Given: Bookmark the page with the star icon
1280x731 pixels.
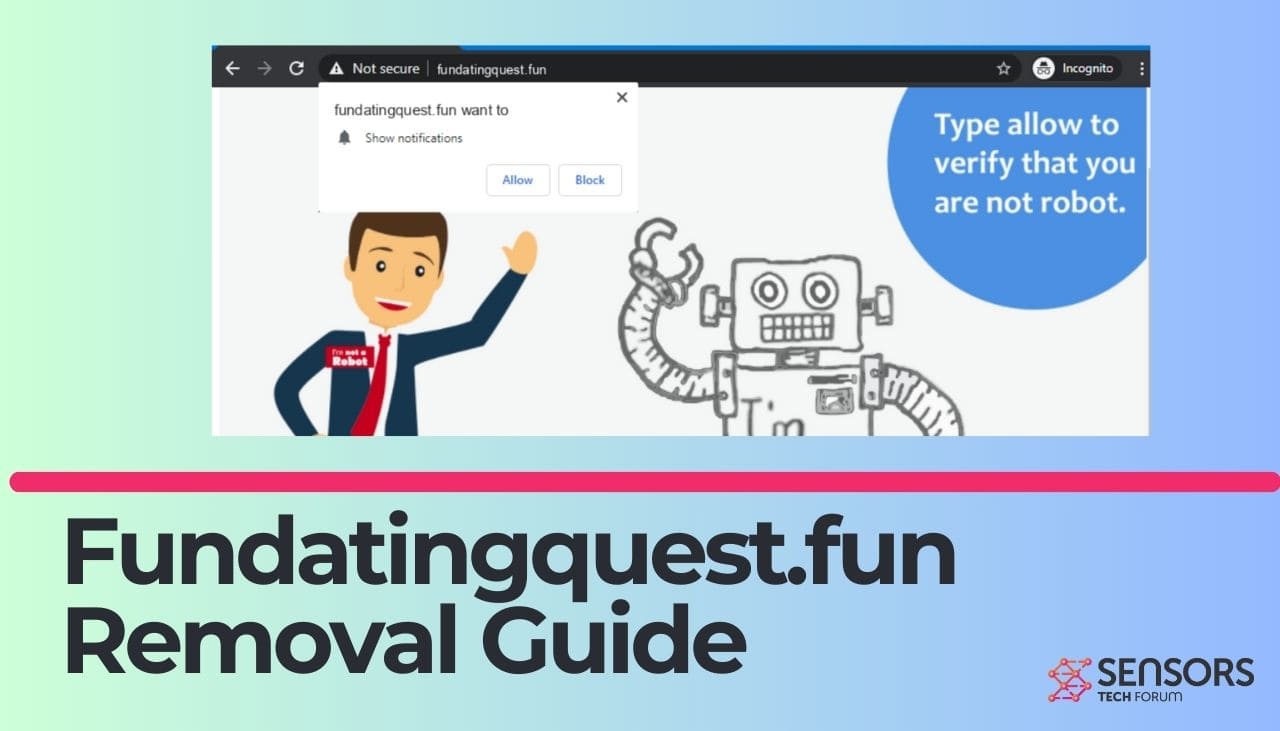Looking at the screenshot, I should (1002, 68).
